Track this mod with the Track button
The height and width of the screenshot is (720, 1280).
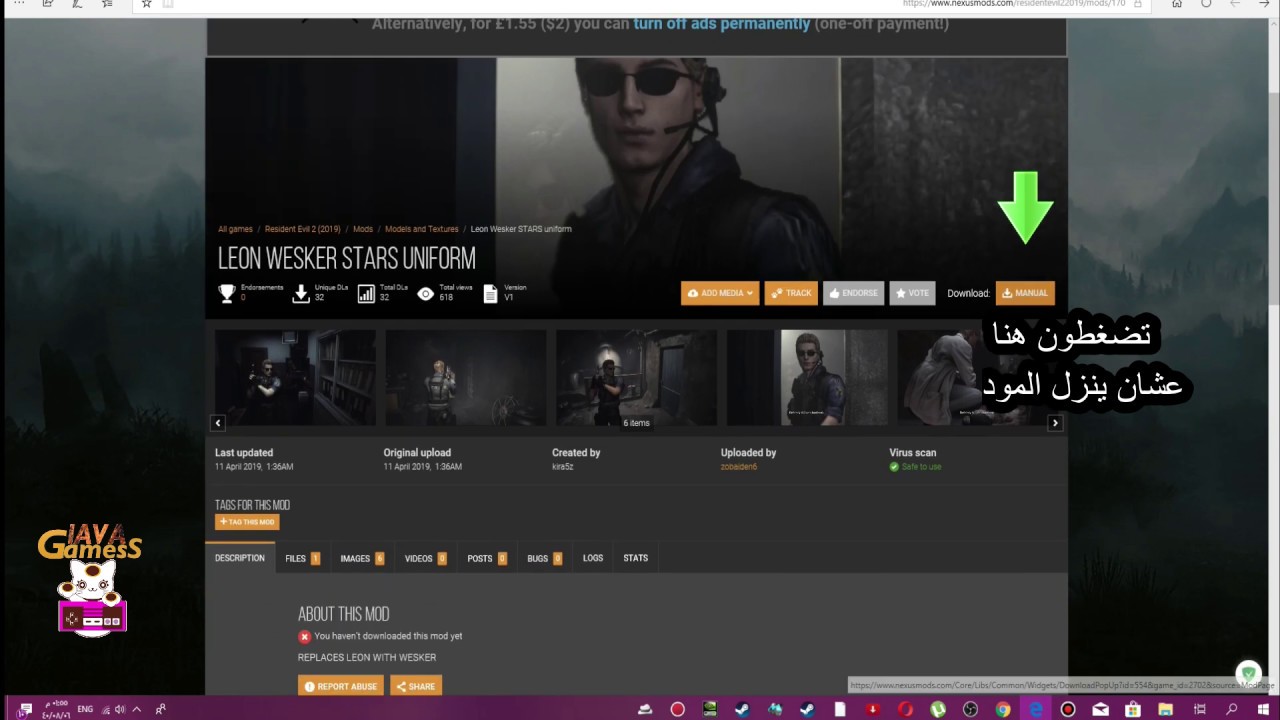click(791, 293)
